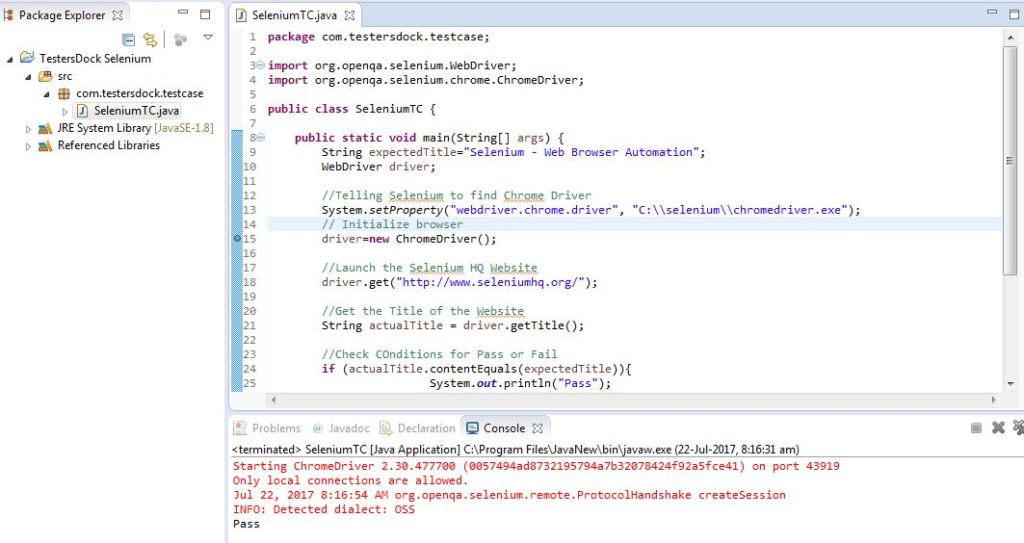This screenshot has width=1024, height=543.
Task: Expand the JRE System Library node
Action: pos(29,129)
